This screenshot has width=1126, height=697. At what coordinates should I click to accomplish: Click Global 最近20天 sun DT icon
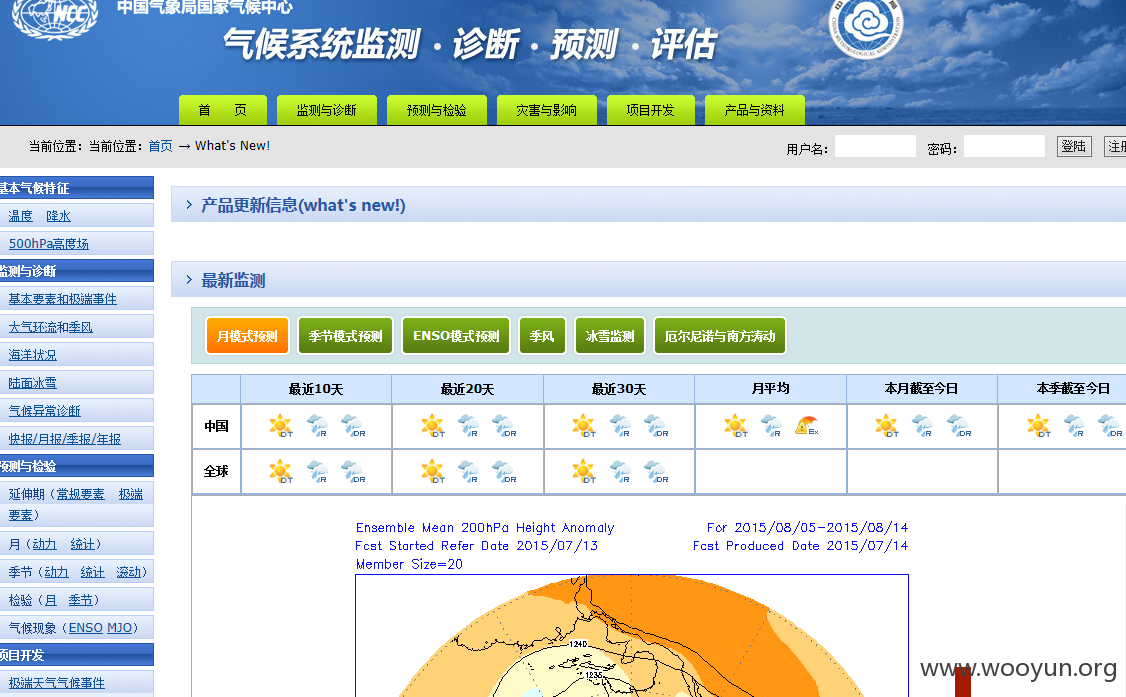pyautogui.click(x=432, y=472)
